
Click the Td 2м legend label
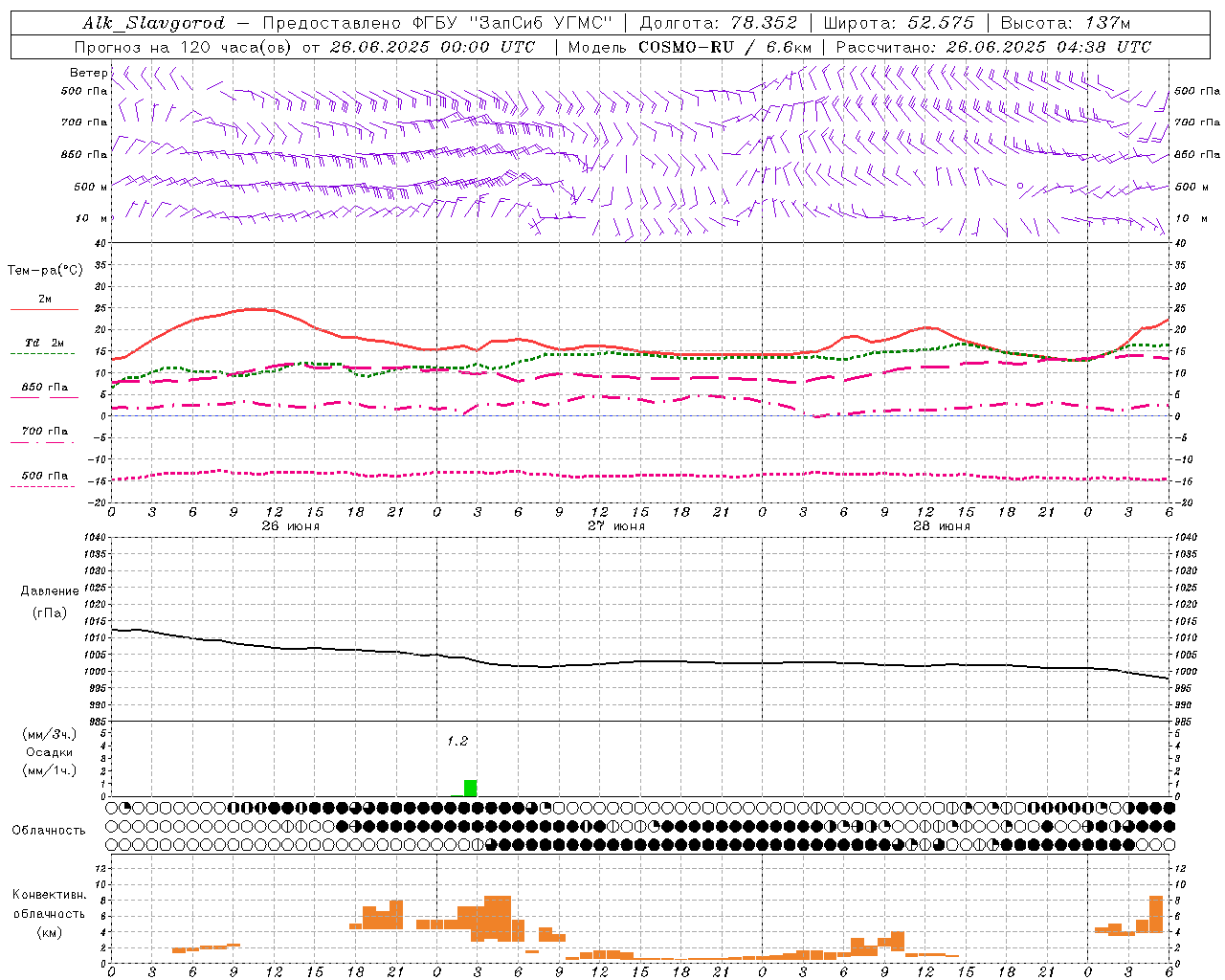tap(44, 343)
